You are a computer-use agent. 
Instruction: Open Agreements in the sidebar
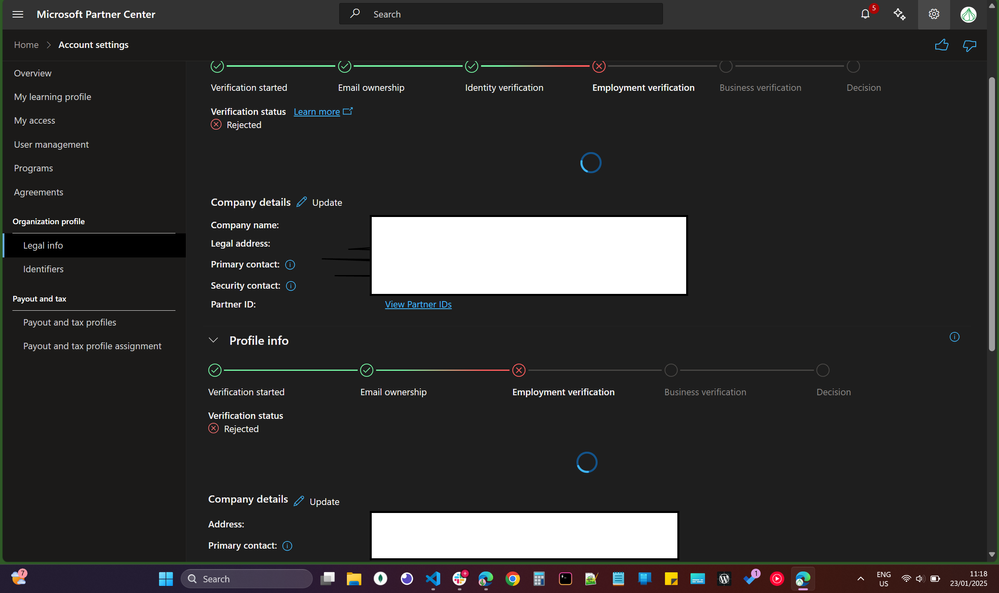[x=38, y=192]
